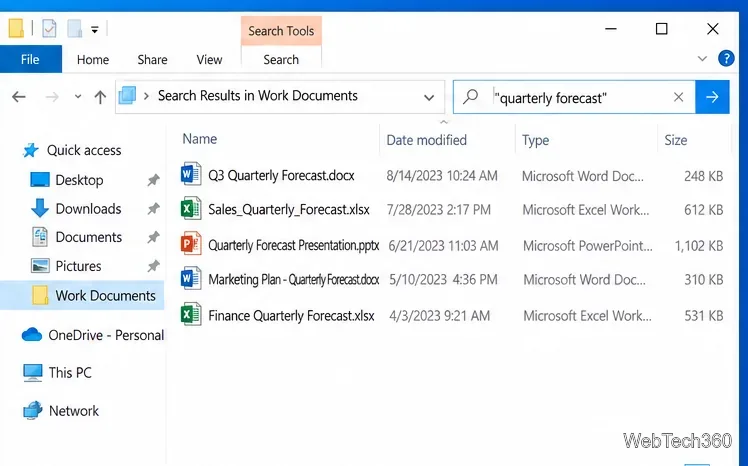Open Downloads in the navigation pane
This screenshot has height=466, width=748.
pos(88,208)
